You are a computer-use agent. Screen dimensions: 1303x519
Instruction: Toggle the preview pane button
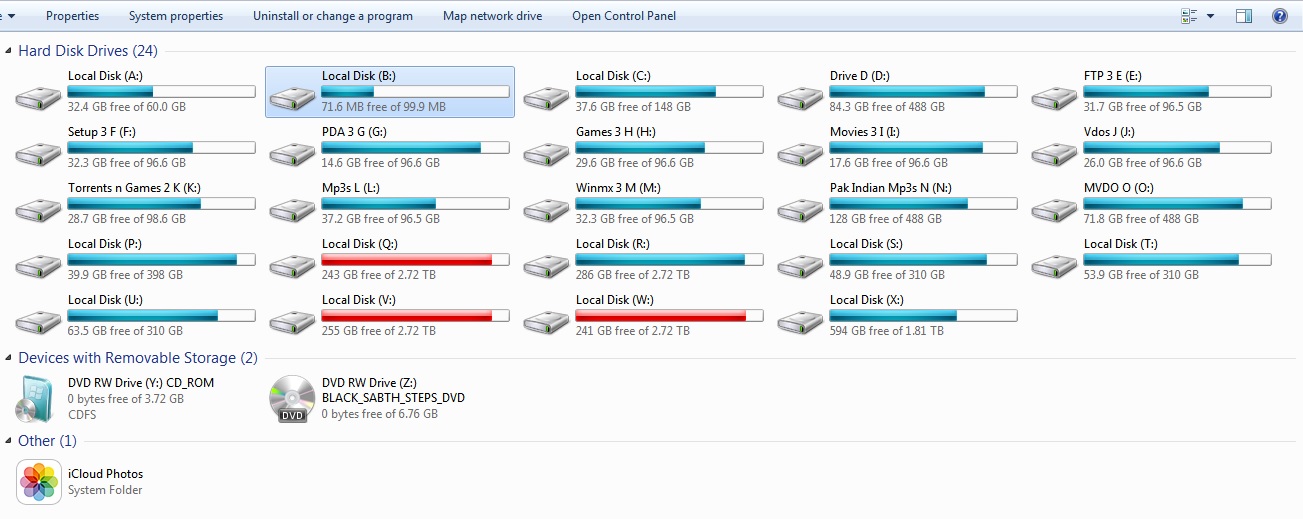1244,16
